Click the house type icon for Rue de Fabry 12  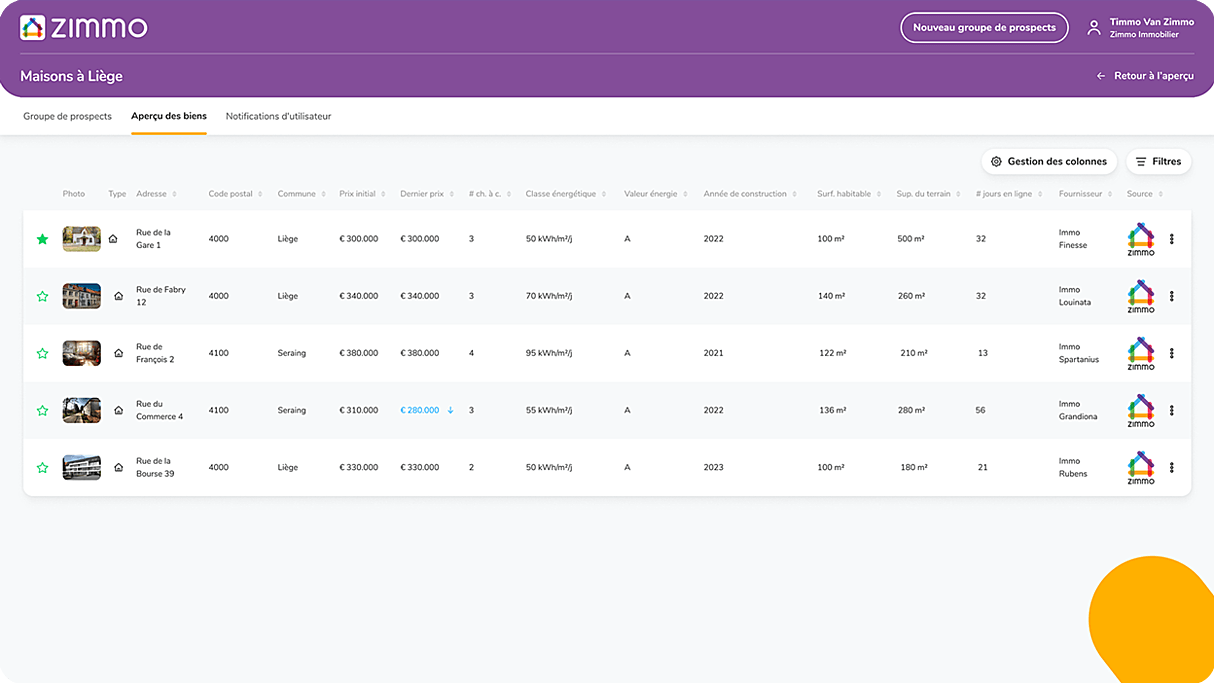point(119,296)
